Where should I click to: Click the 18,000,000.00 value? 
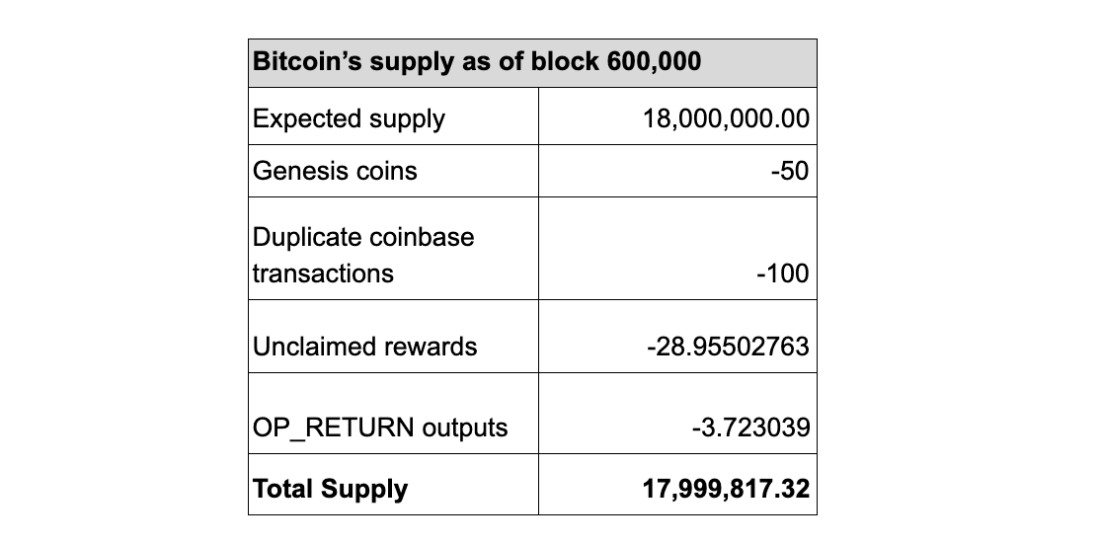click(727, 119)
